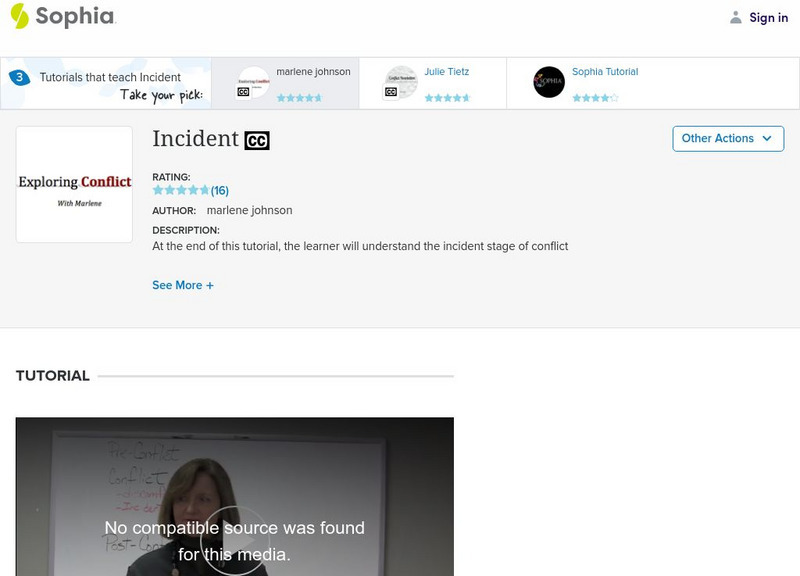Open the Other Actions dropdown
Image resolution: width=800 pixels, height=576 pixels.
pyautogui.click(x=728, y=138)
